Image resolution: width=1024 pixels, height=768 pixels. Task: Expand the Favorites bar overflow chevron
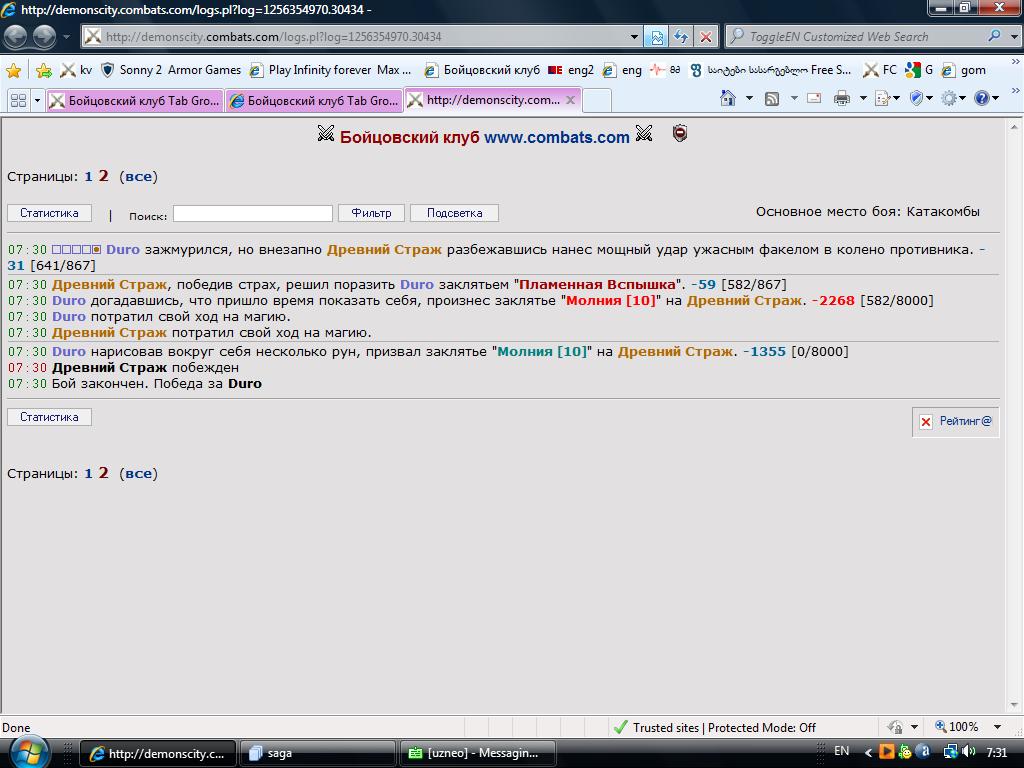coord(1016,62)
